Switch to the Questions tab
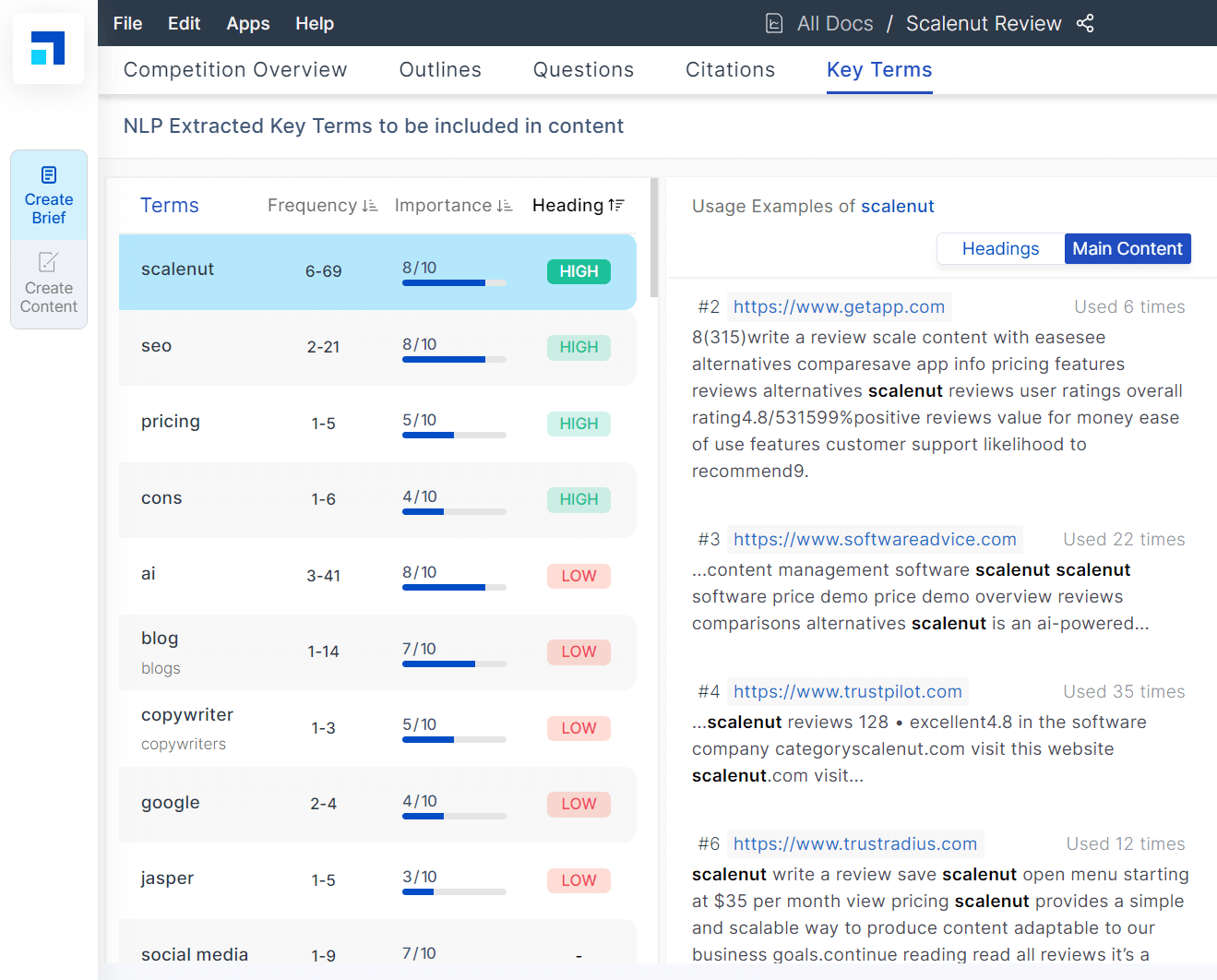The width and height of the screenshot is (1217, 980). point(583,70)
